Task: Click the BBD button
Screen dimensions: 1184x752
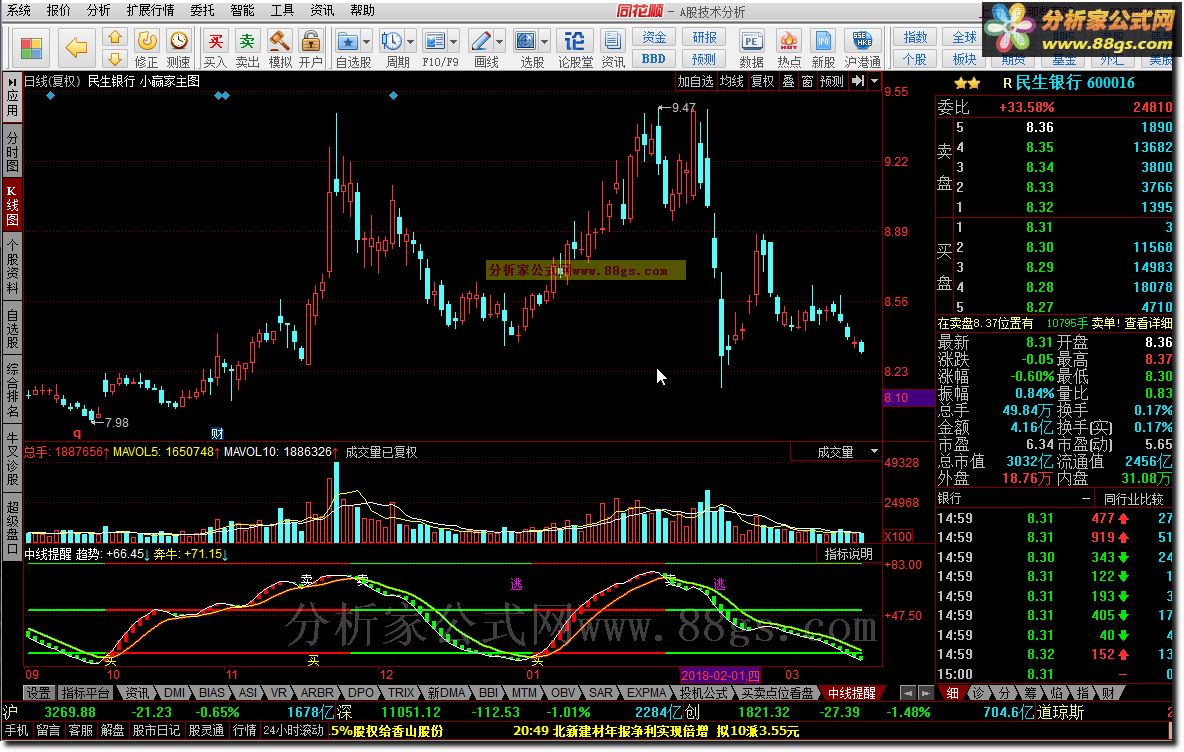Action: click(x=654, y=58)
